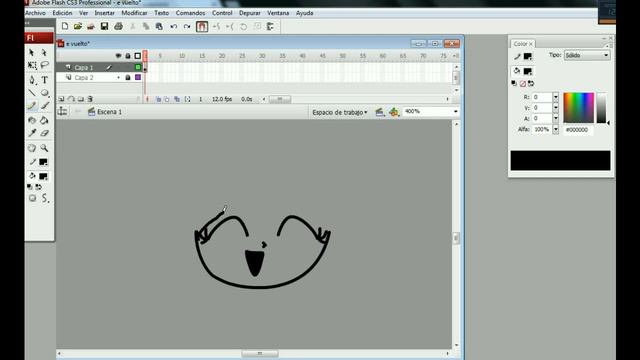Select the Text tool

[x=44, y=80]
